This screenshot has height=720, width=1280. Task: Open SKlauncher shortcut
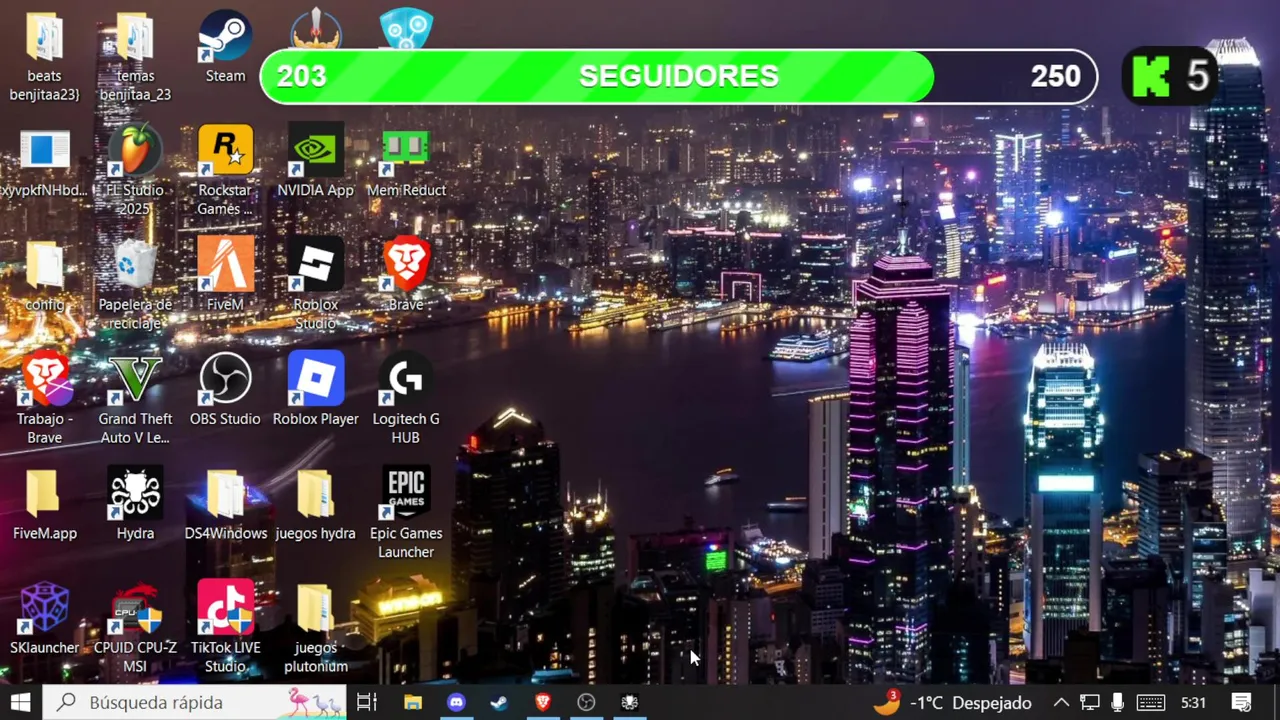tap(45, 618)
